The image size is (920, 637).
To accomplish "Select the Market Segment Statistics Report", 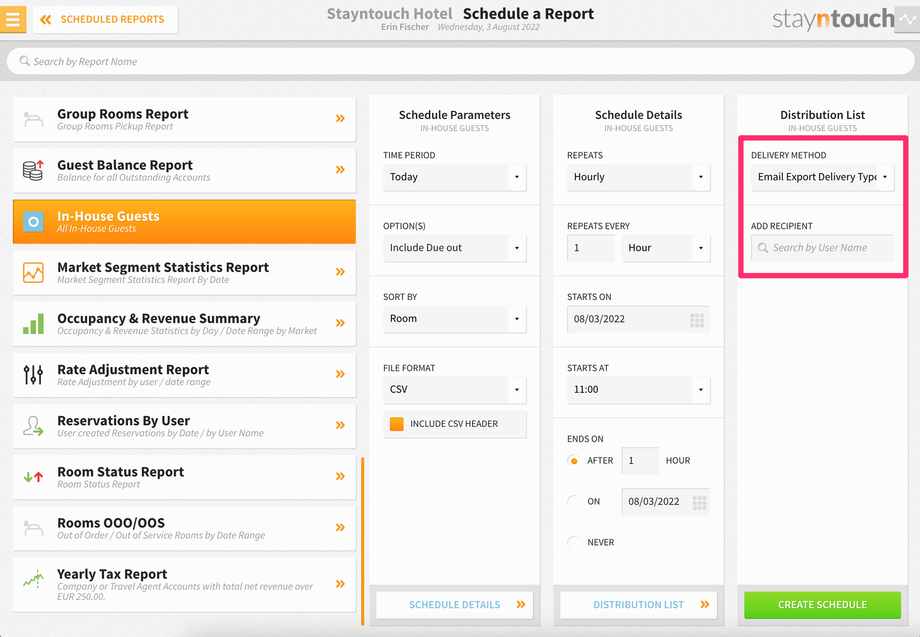I will [x=184, y=273].
